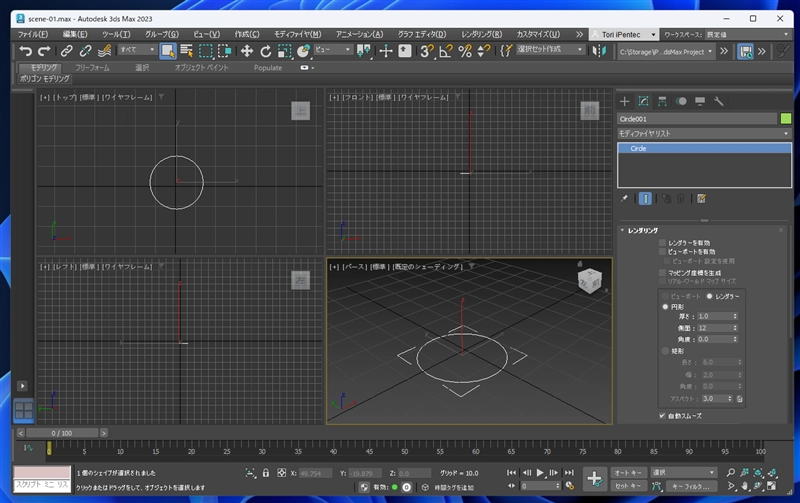Open the Motion command panel tab

(681, 101)
